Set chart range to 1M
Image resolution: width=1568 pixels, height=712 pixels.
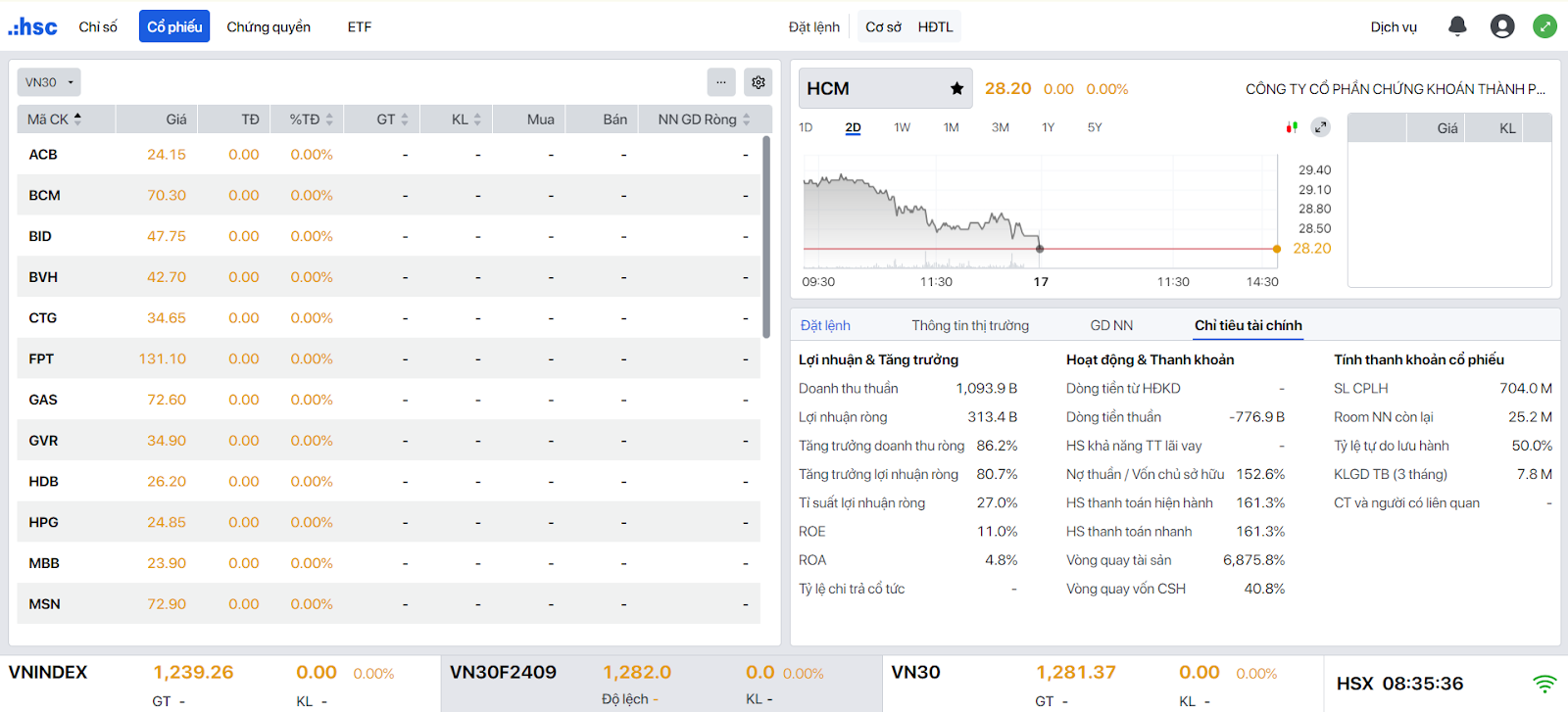point(951,127)
